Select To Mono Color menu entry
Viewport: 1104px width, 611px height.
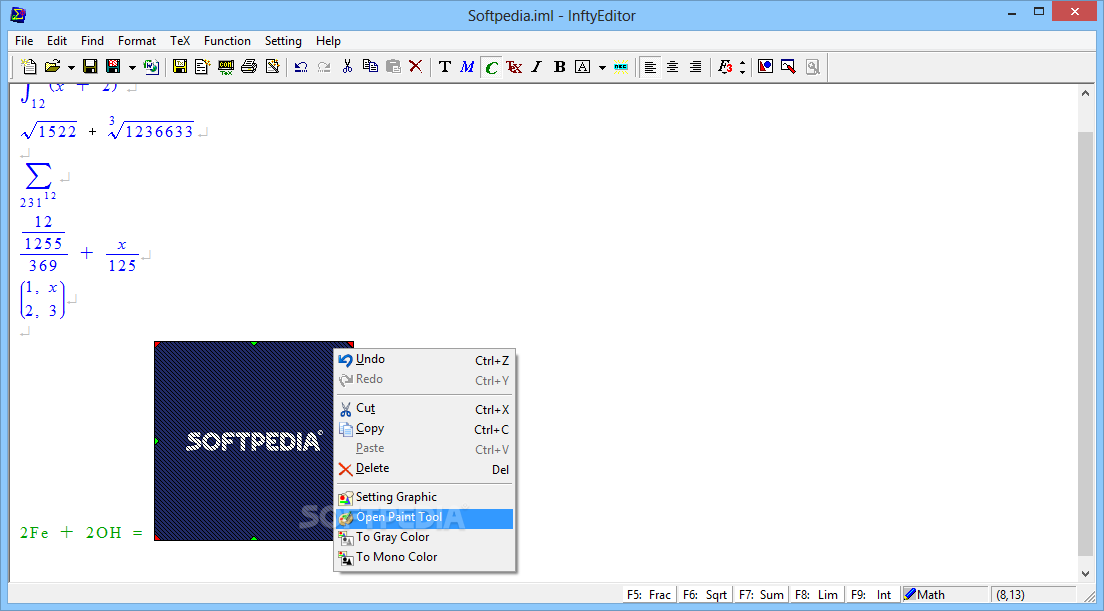(425, 558)
